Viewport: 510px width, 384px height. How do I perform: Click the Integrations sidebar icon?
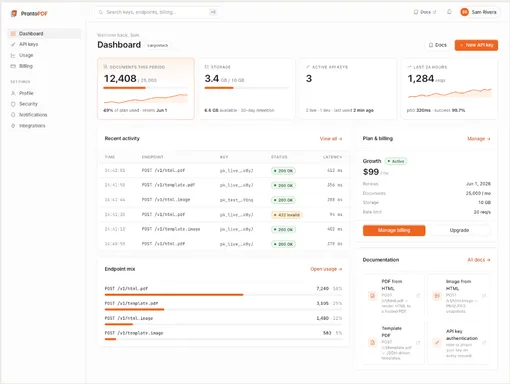(13, 126)
